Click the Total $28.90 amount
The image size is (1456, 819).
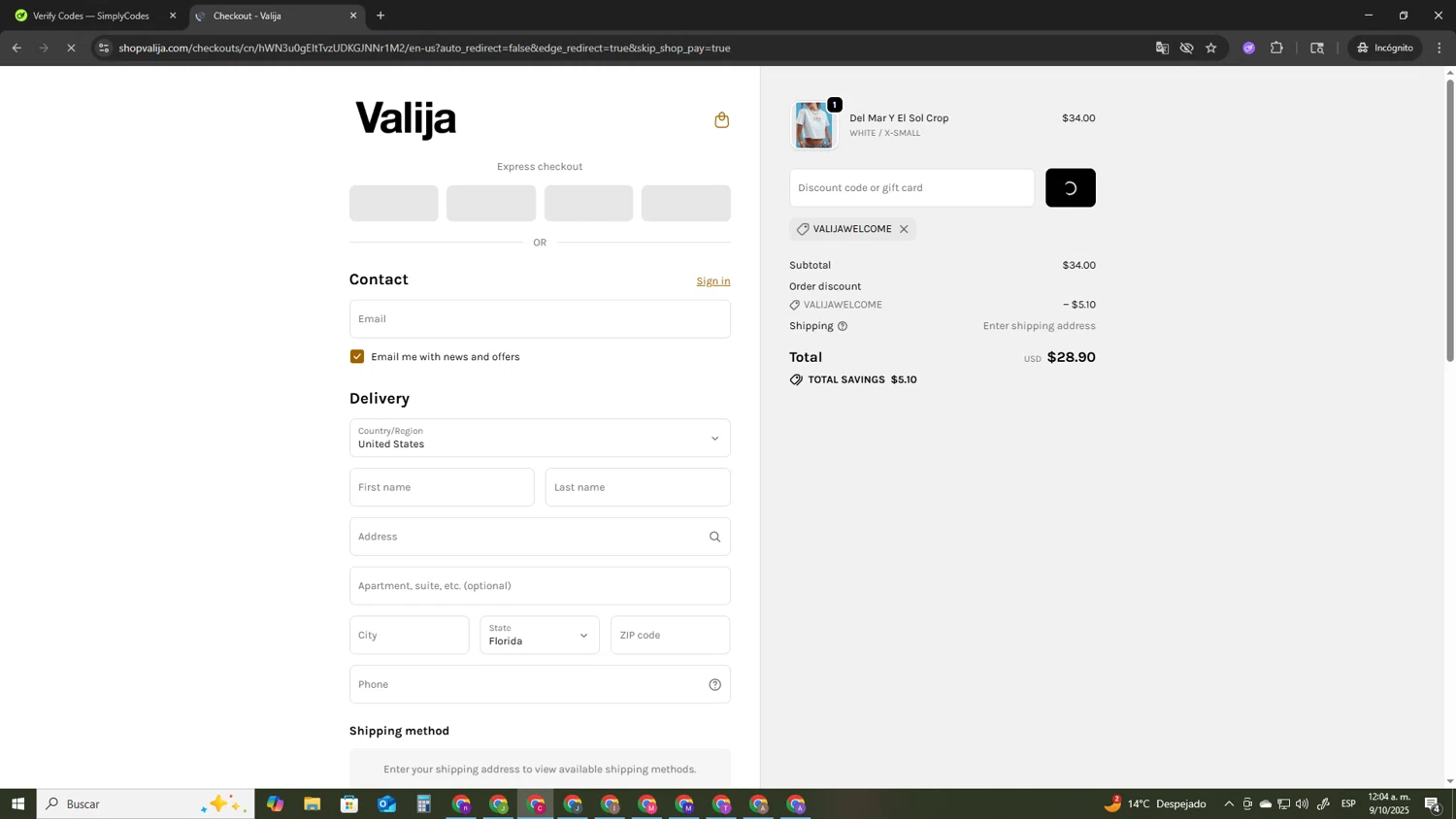click(x=1071, y=357)
